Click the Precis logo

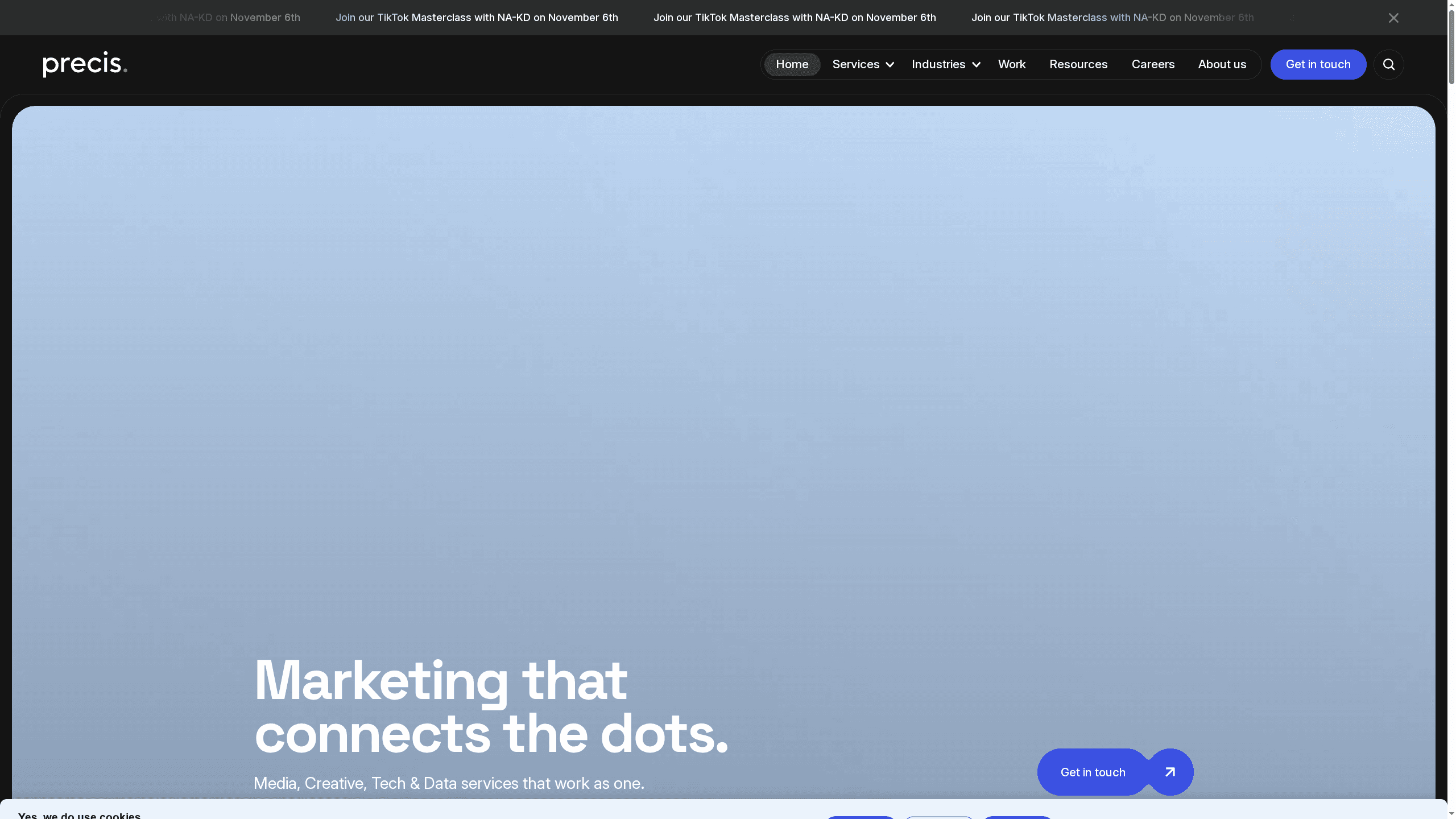pos(84,64)
